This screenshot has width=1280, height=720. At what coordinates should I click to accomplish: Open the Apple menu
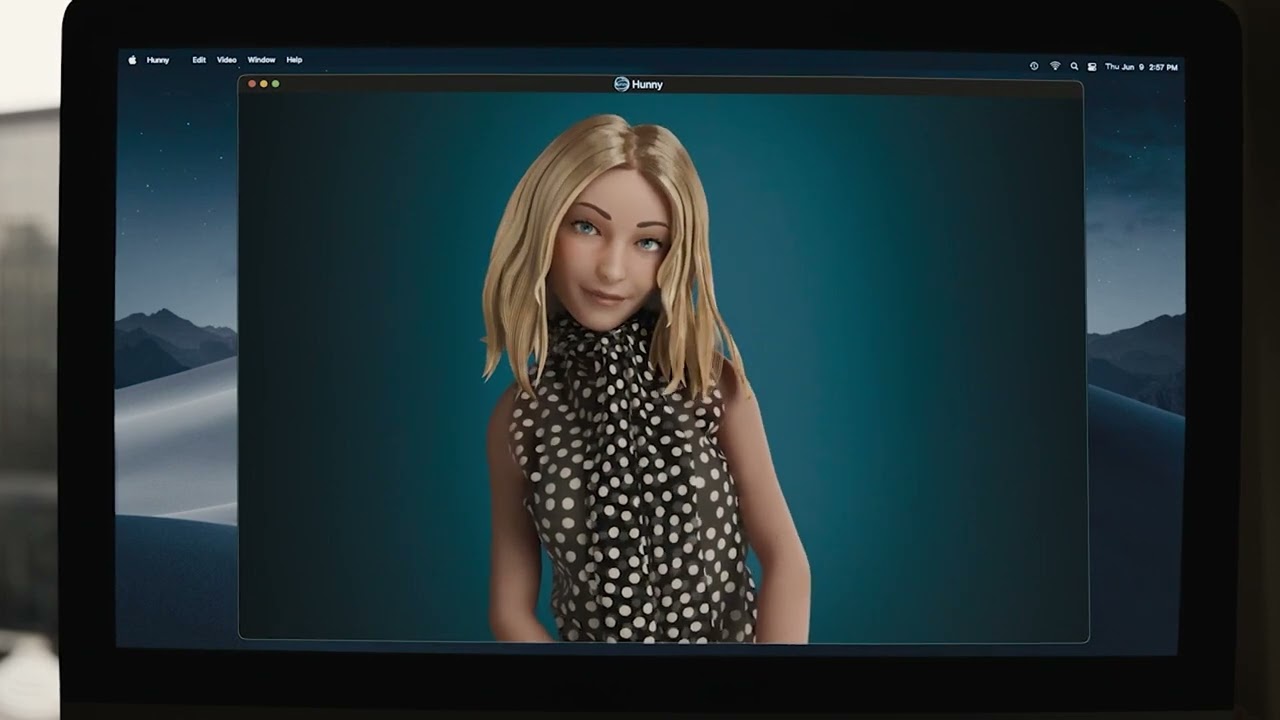coord(132,60)
